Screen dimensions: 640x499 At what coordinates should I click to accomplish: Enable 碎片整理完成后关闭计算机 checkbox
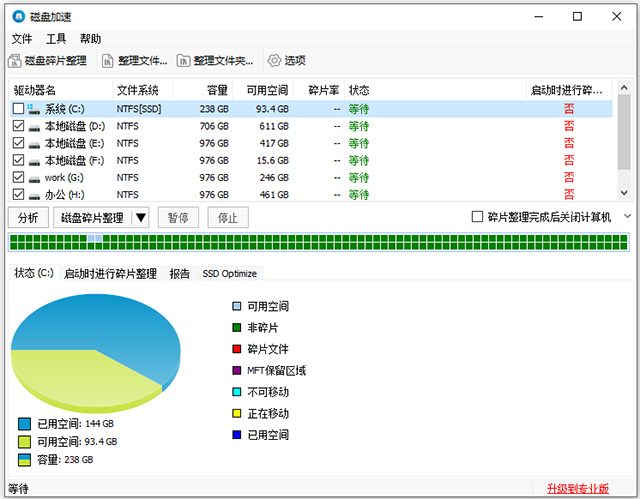pyautogui.click(x=477, y=217)
